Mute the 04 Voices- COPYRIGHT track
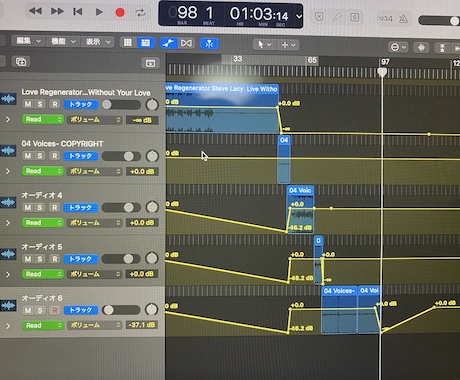The height and width of the screenshot is (380, 460). 28,156
